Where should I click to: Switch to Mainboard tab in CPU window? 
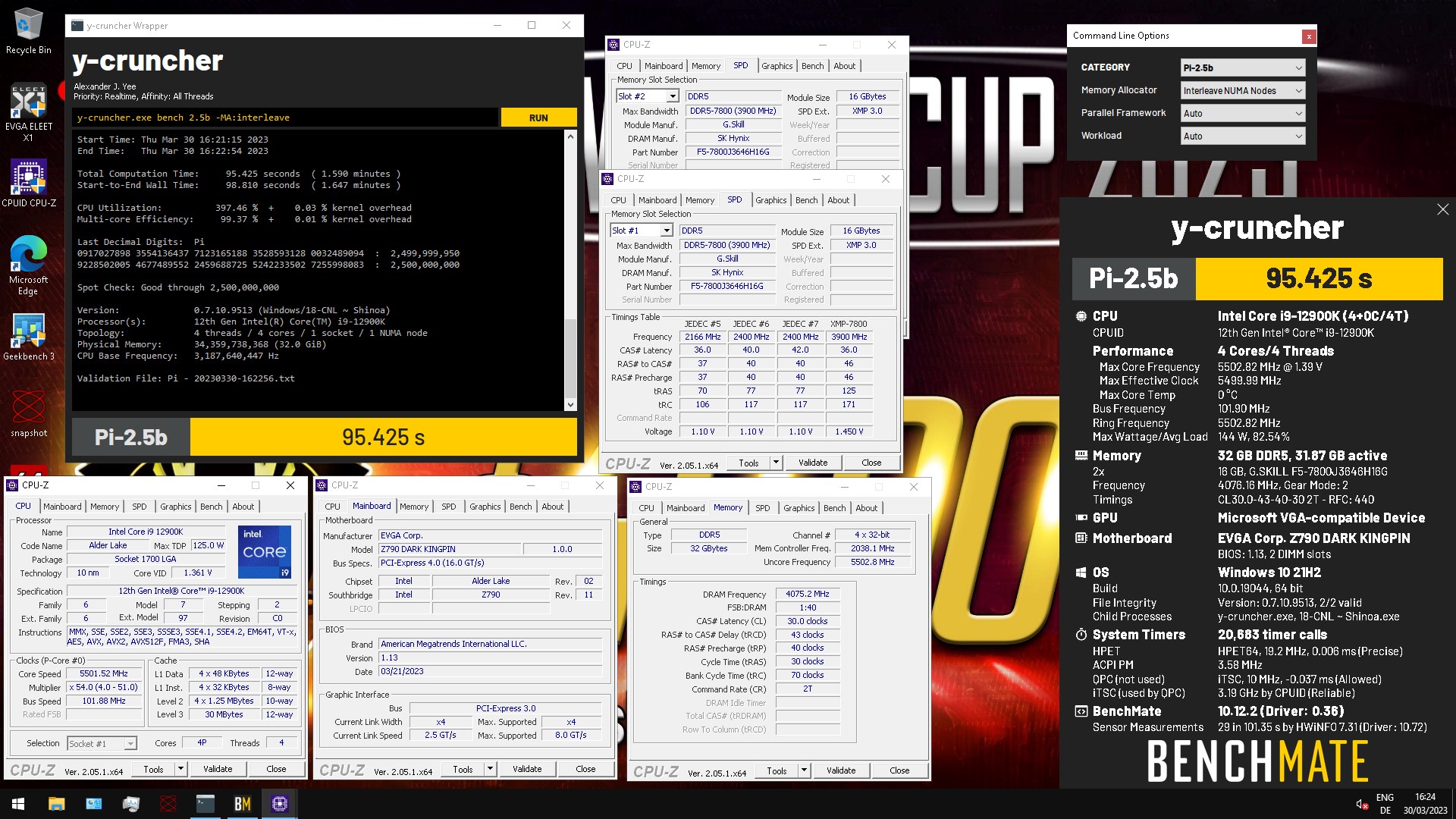[62, 507]
